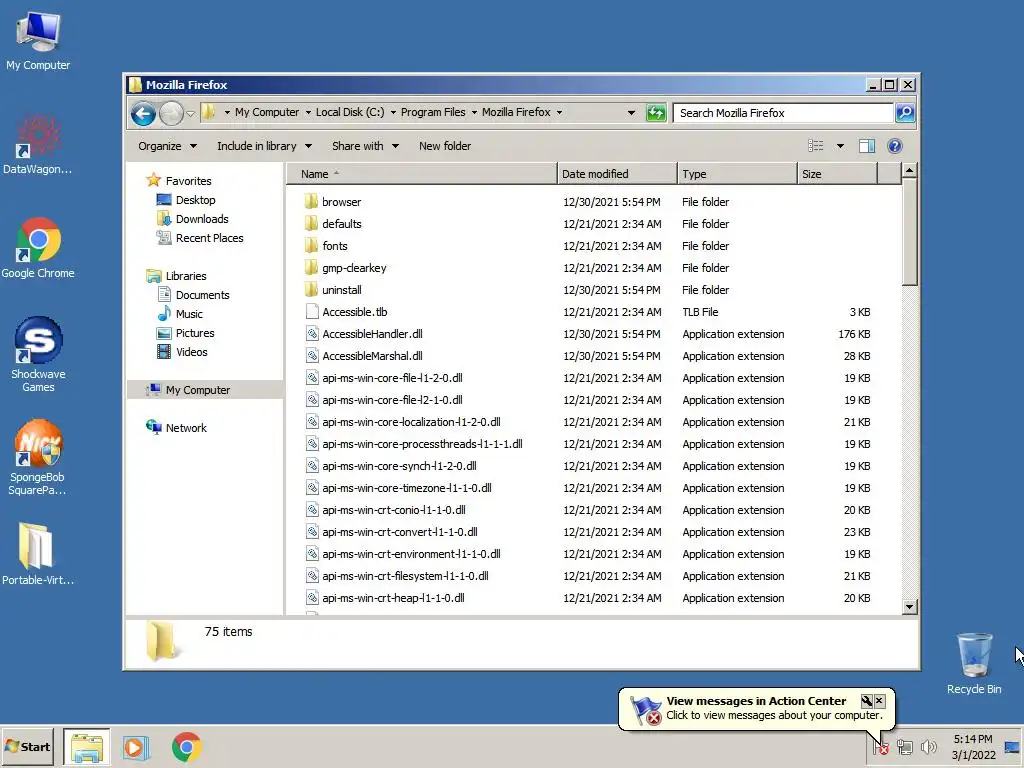The width and height of the screenshot is (1024, 768).
Task: Click Program Files in address bar
Action: (433, 112)
